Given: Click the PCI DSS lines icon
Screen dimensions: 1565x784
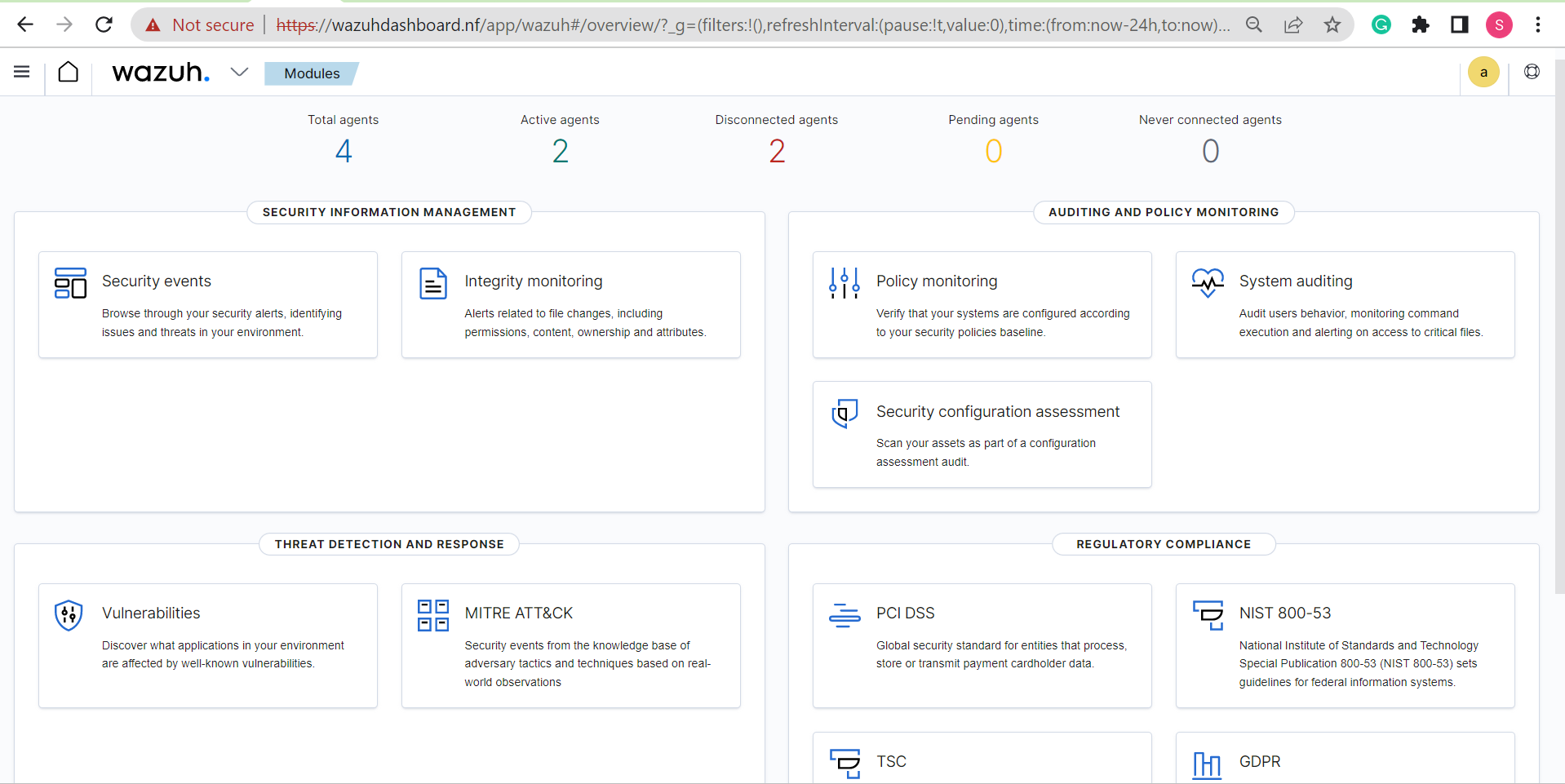Looking at the screenshot, I should [x=845, y=615].
